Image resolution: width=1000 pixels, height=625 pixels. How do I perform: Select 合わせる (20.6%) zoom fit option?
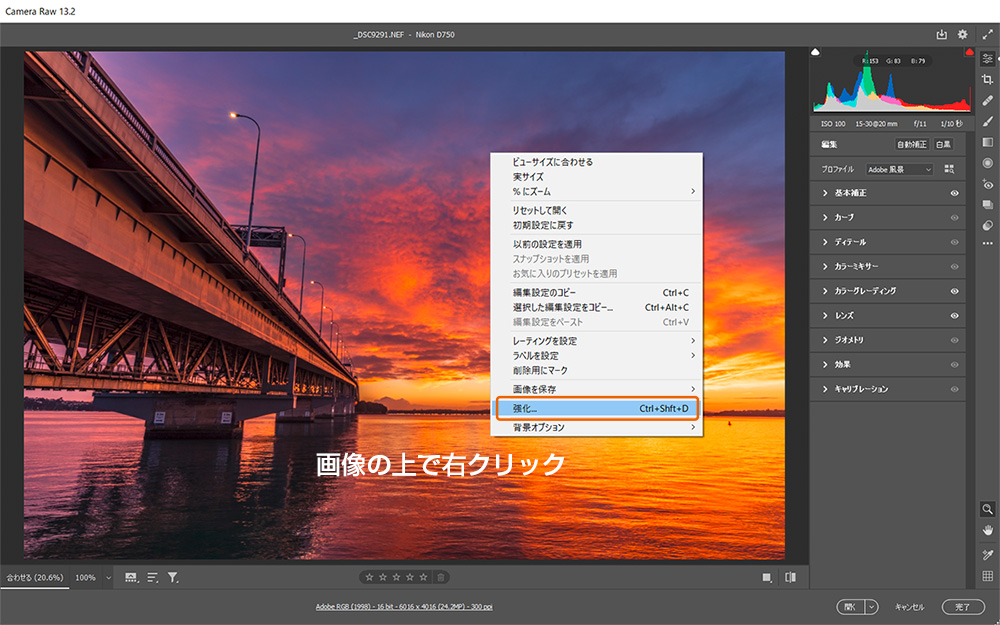click(x=35, y=578)
